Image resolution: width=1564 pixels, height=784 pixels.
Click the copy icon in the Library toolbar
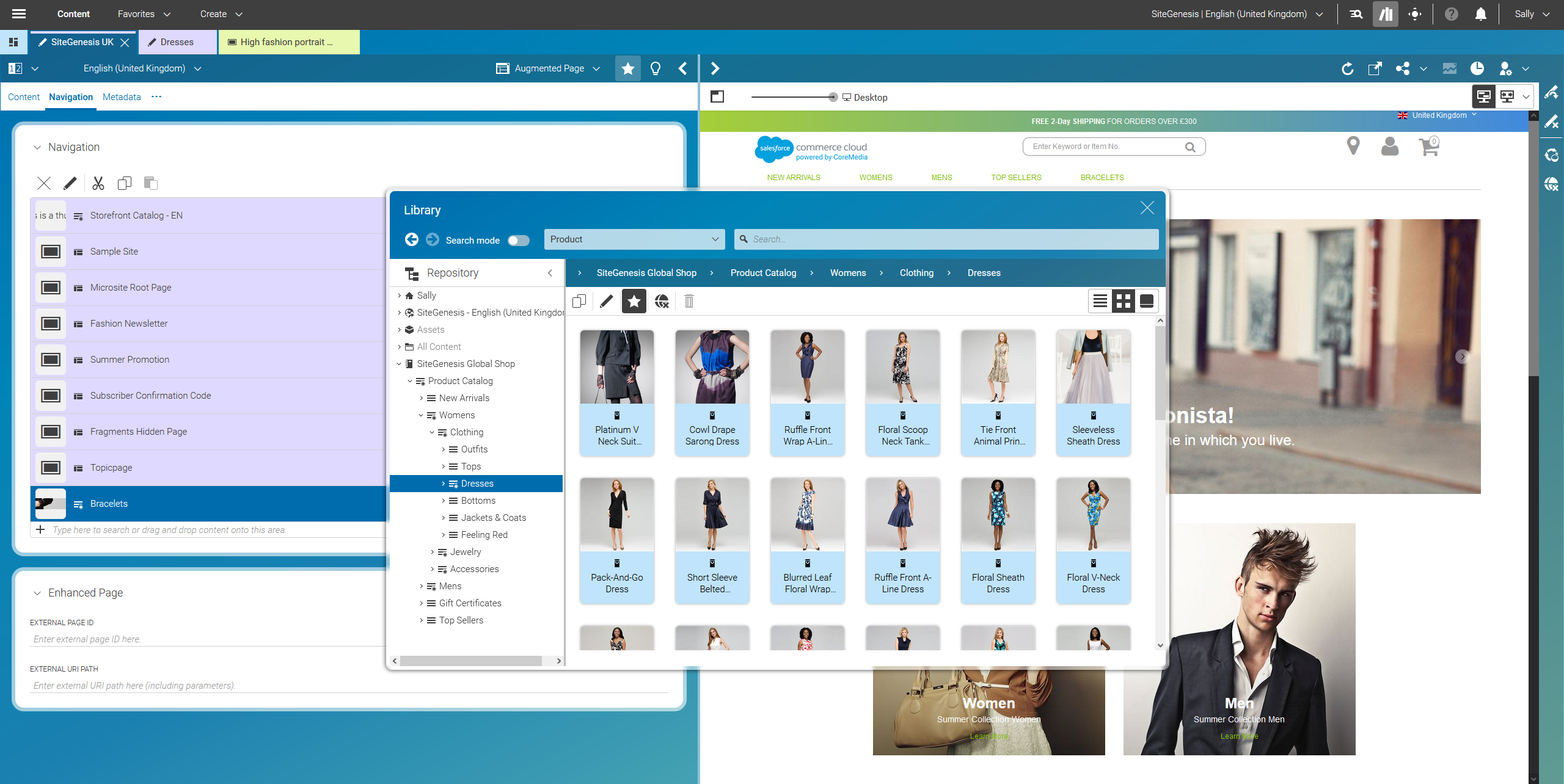(x=579, y=301)
